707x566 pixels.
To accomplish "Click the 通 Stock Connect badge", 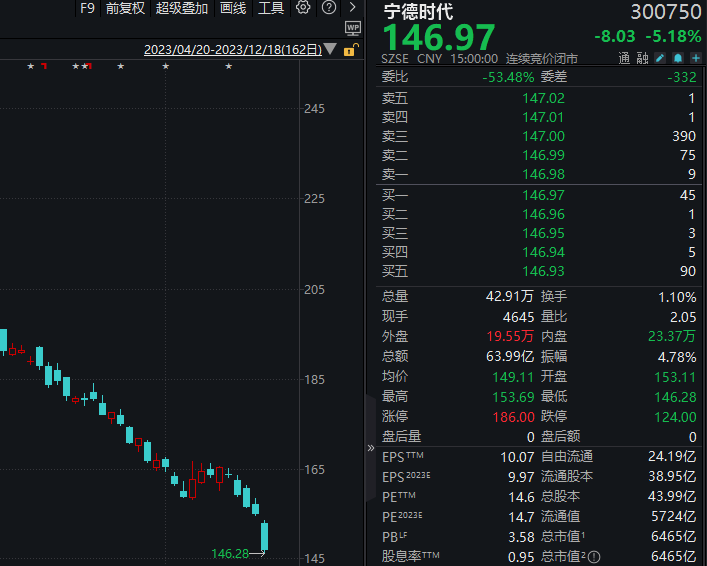I will 624,58.
